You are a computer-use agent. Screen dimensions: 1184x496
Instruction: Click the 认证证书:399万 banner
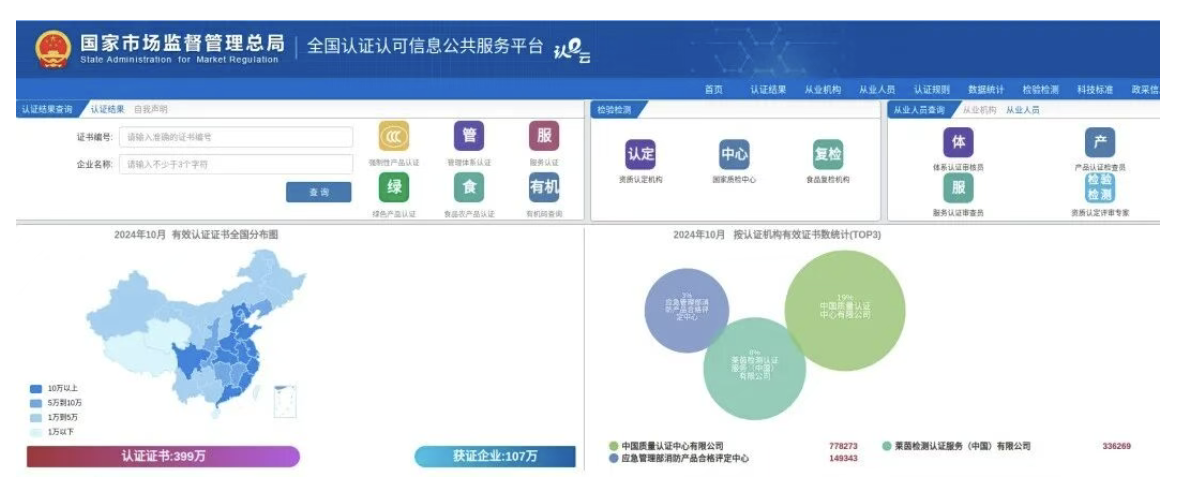point(162,456)
